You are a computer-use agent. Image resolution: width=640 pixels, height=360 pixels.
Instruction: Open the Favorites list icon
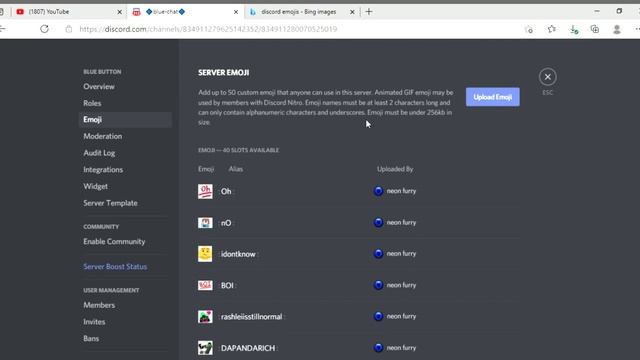click(552, 29)
